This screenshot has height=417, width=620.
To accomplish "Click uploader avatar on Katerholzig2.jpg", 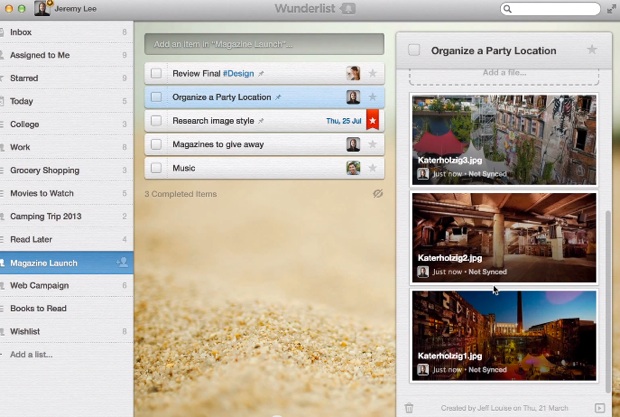I will [x=423, y=272].
